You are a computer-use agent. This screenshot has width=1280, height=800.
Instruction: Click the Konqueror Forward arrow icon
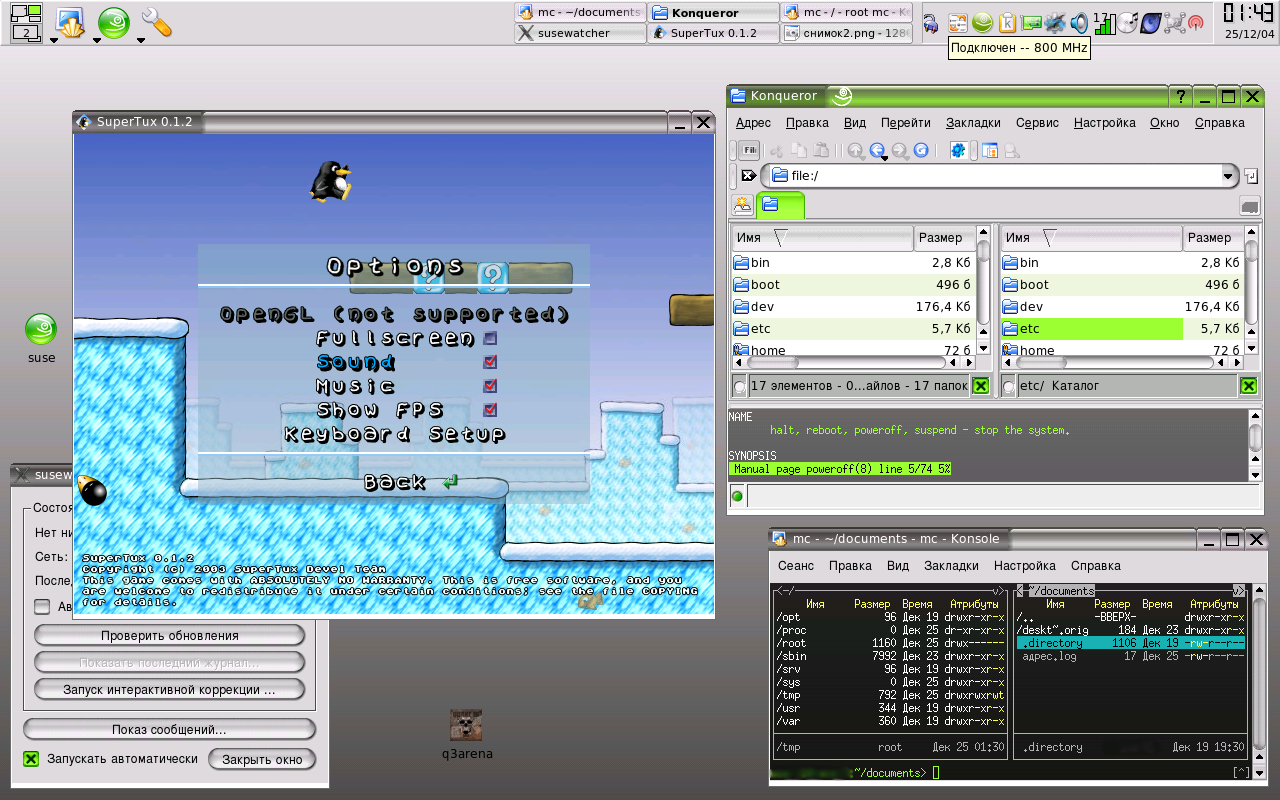tap(900, 151)
